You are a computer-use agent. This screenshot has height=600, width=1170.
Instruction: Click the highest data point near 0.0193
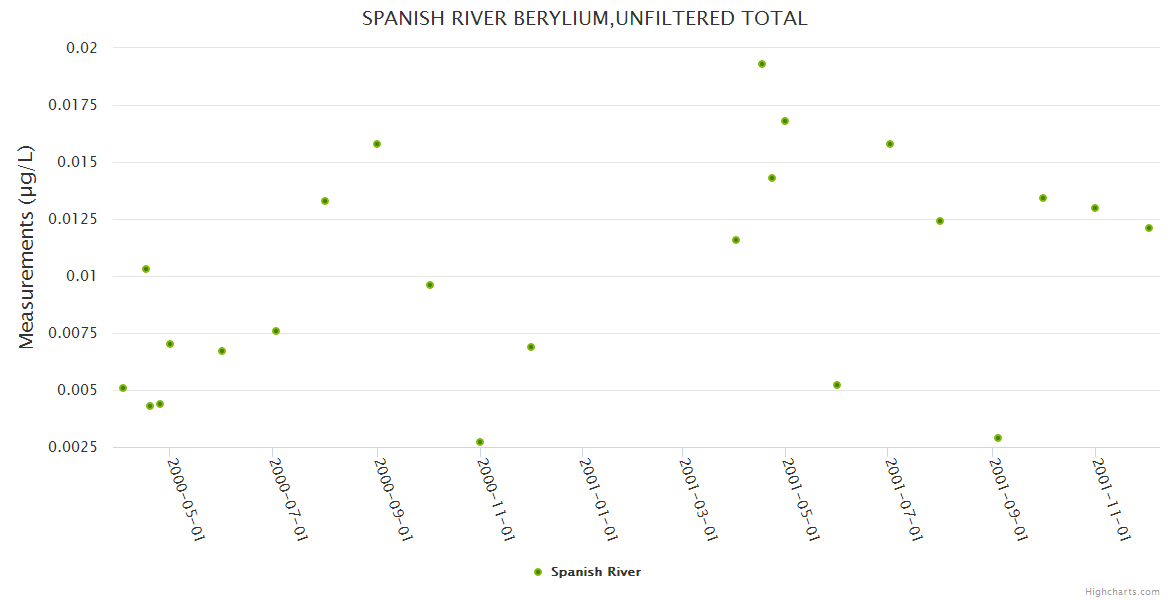point(762,64)
